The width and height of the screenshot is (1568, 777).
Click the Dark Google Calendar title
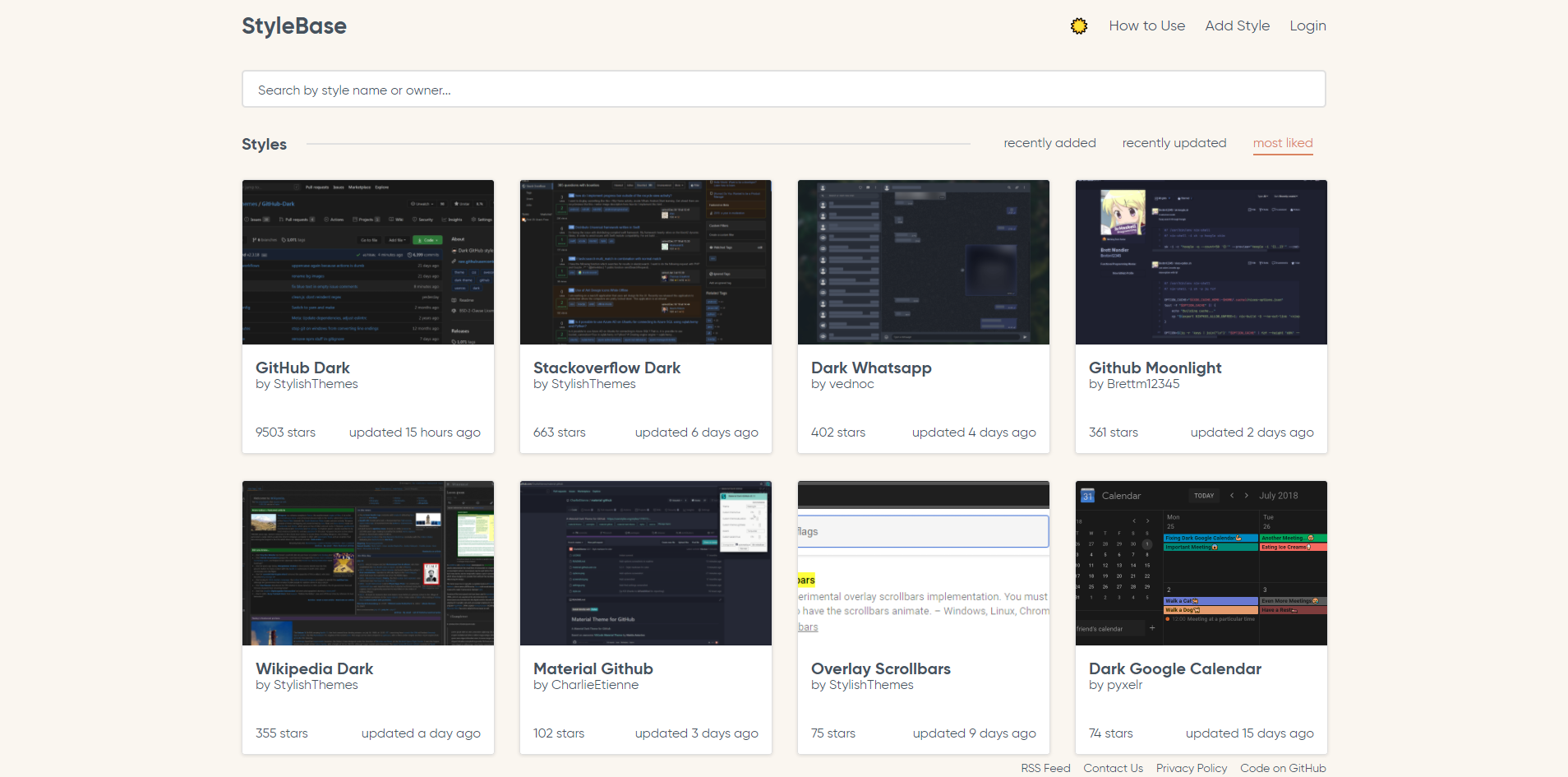[1174, 668]
